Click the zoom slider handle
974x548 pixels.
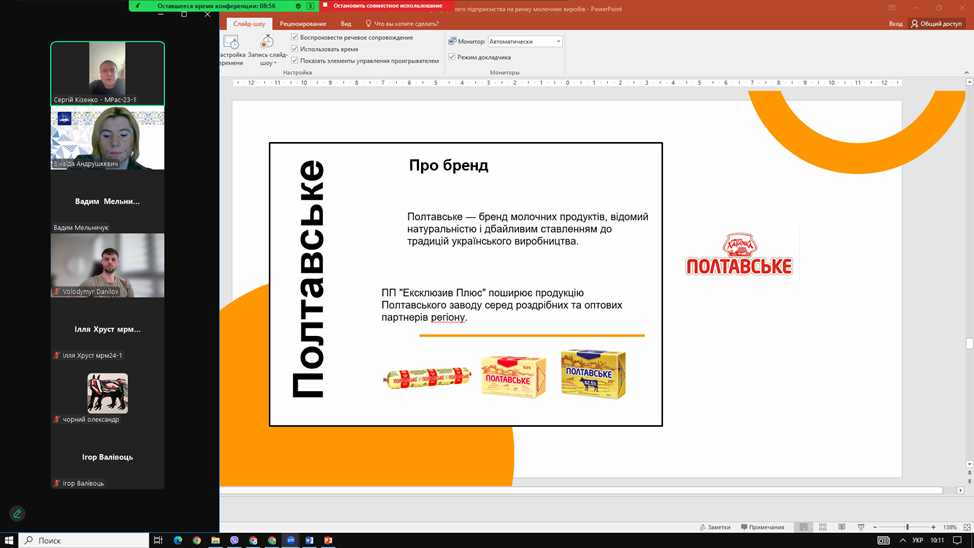coord(907,527)
